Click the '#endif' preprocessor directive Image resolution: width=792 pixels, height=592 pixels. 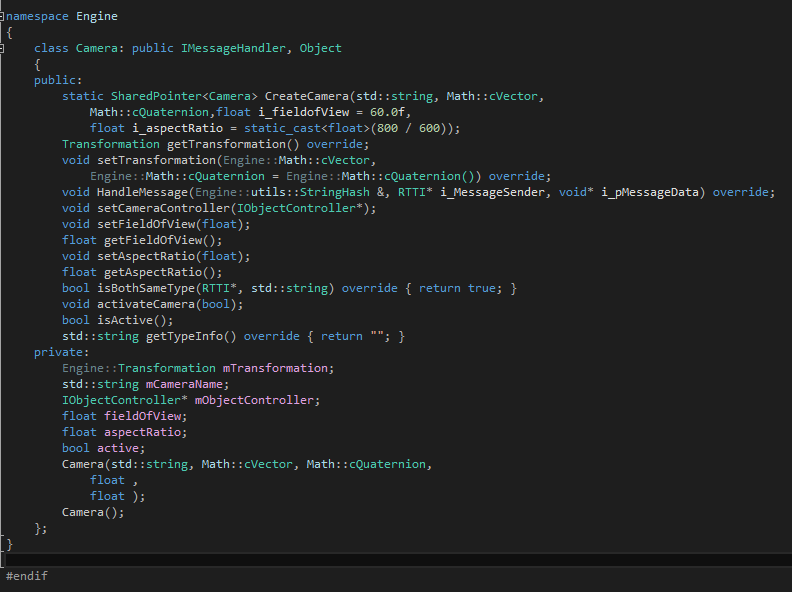point(27,576)
